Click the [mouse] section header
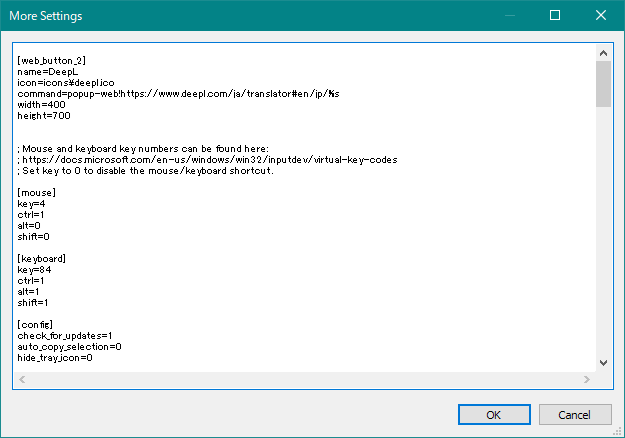 click(x=36, y=192)
